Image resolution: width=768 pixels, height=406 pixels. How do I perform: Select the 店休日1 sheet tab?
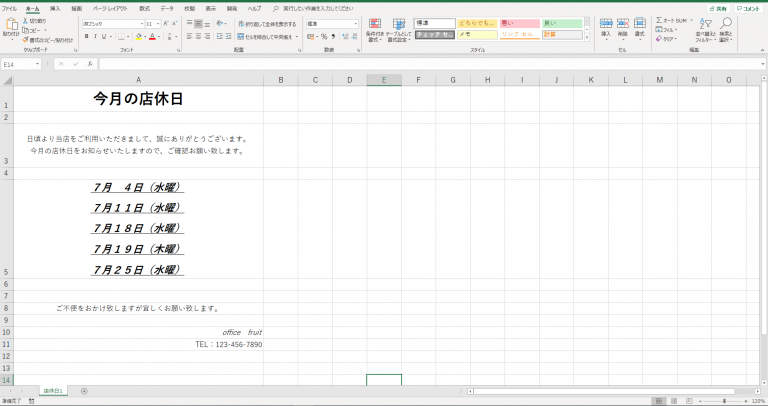(53, 391)
